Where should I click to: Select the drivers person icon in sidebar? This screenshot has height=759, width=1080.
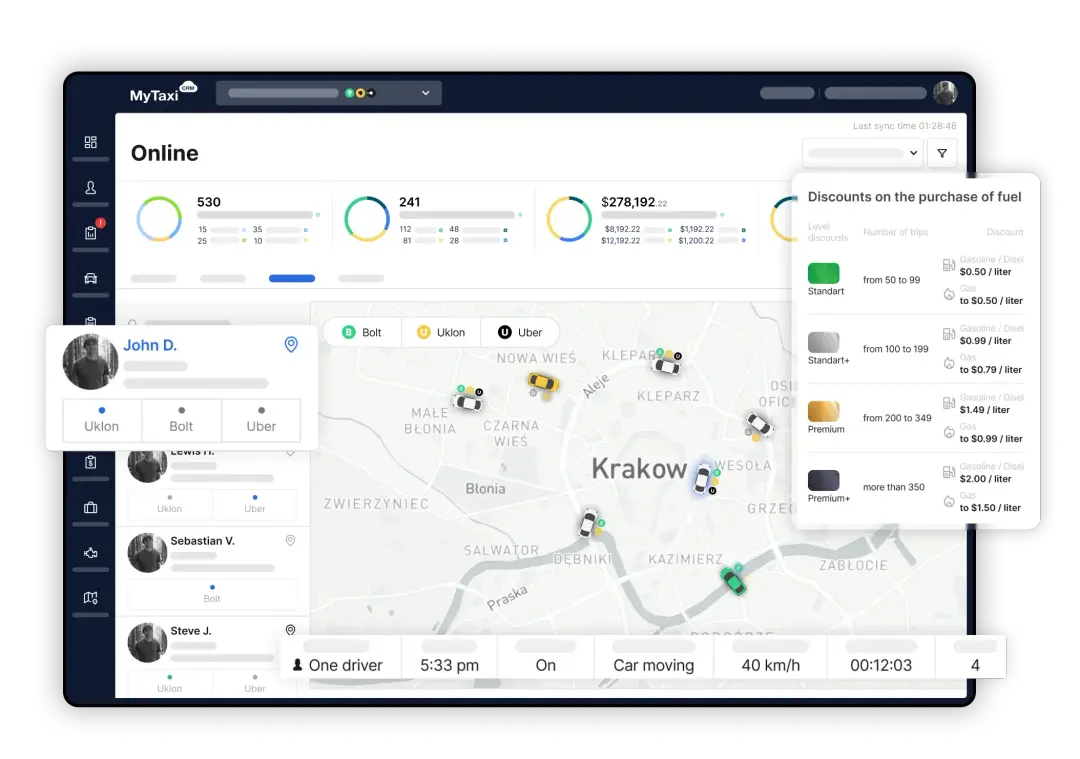pyautogui.click(x=90, y=188)
